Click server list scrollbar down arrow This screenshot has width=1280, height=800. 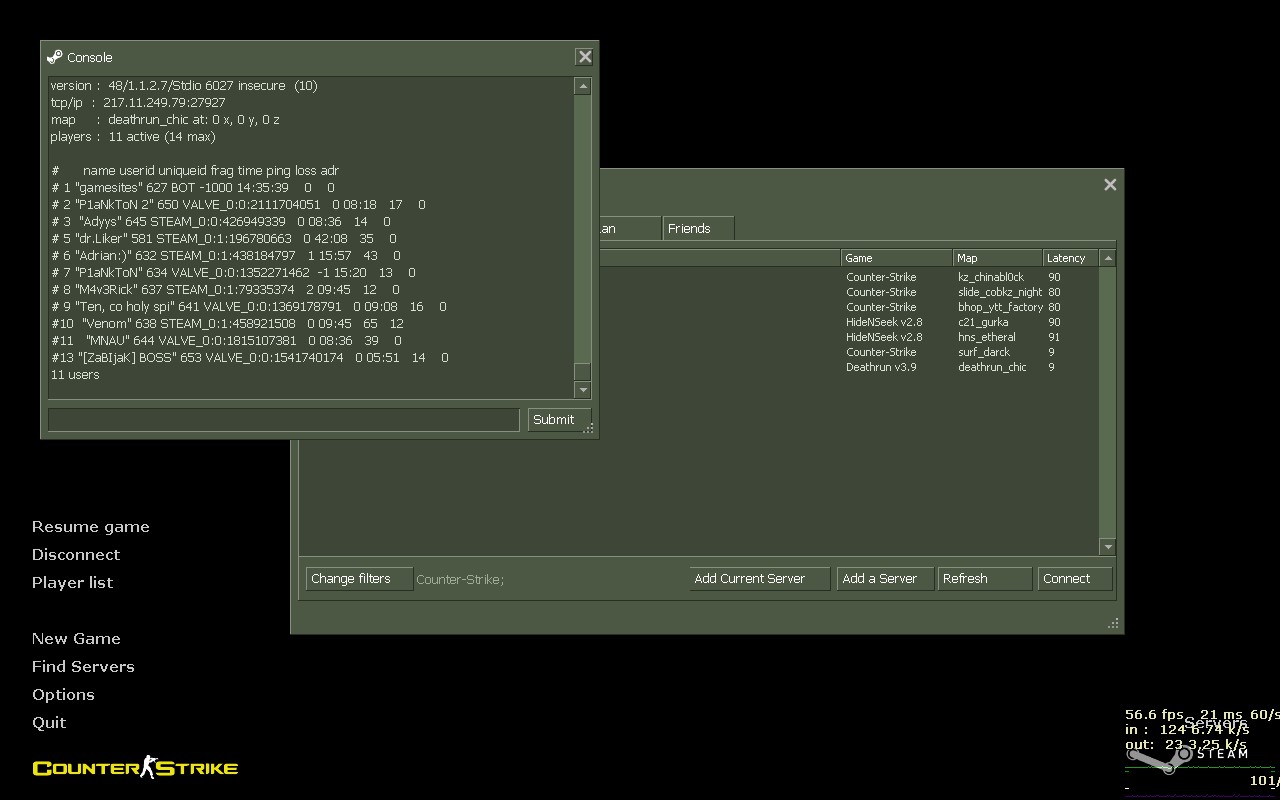[x=1108, y=546]
